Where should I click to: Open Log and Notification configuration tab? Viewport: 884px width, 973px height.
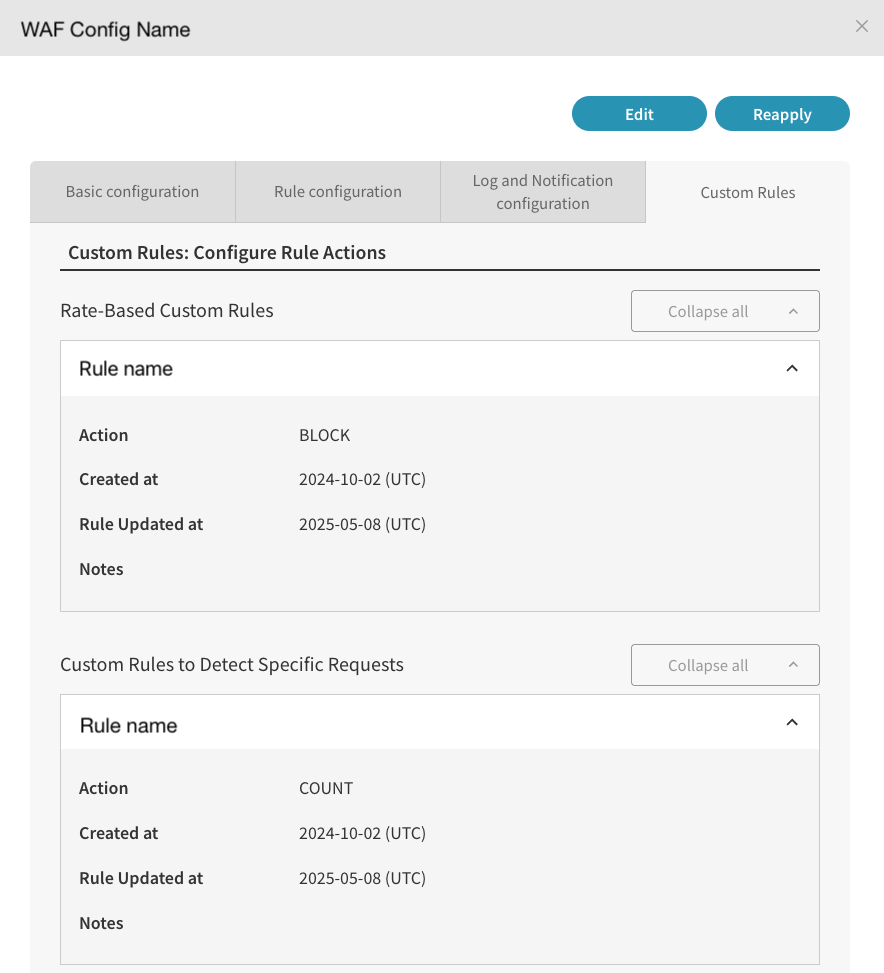click(543, 192)
